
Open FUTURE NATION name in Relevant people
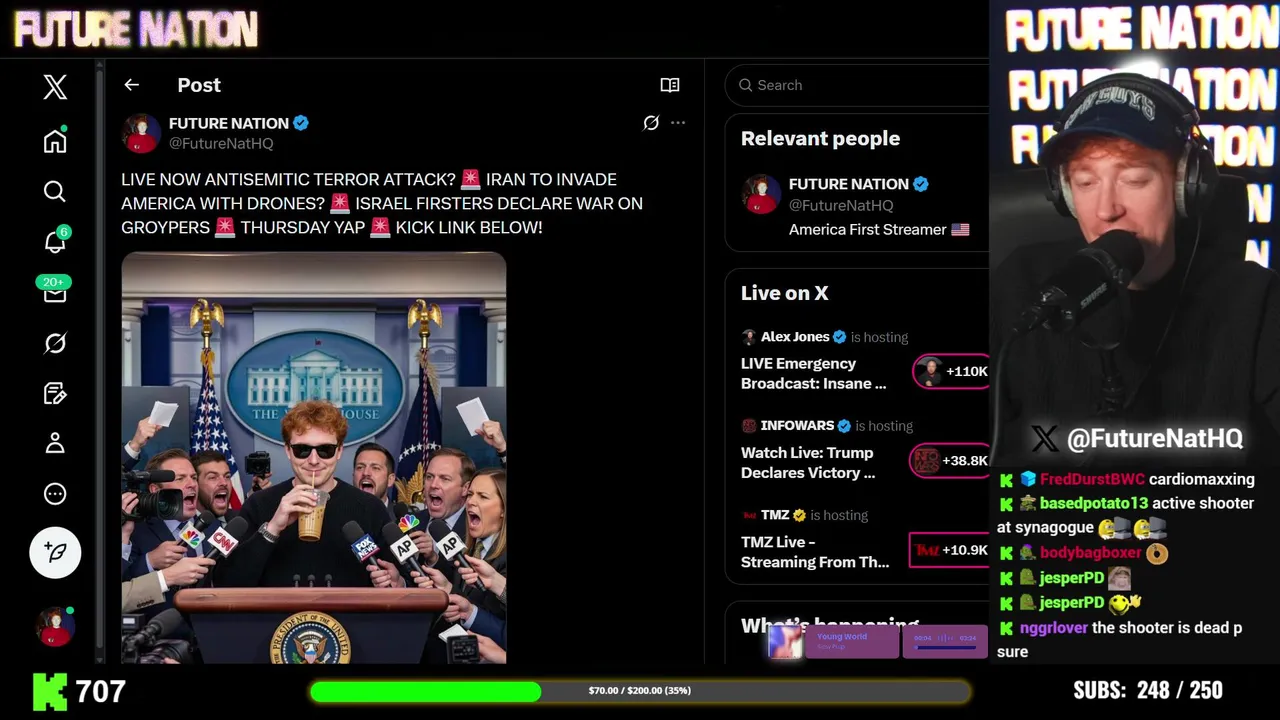[849, 184]
